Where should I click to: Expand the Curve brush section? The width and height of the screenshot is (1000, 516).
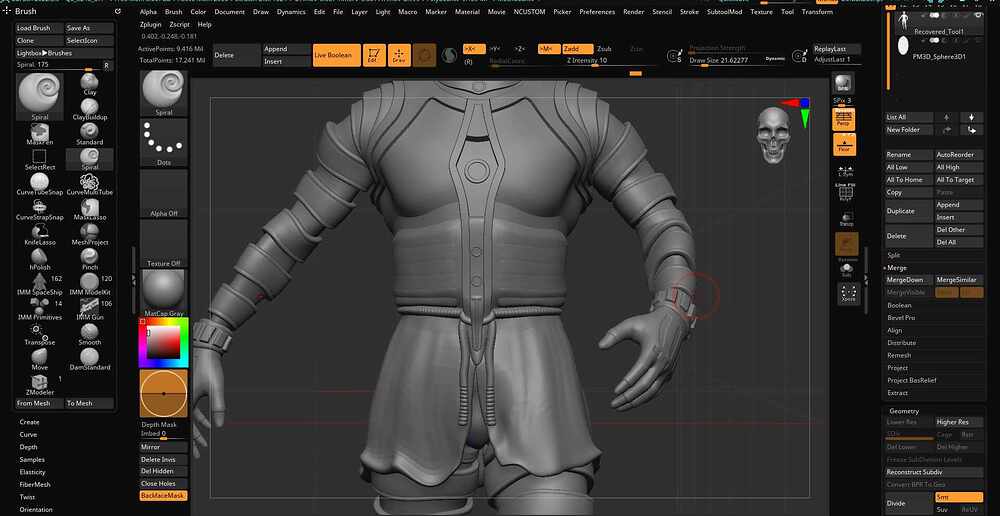28,434
